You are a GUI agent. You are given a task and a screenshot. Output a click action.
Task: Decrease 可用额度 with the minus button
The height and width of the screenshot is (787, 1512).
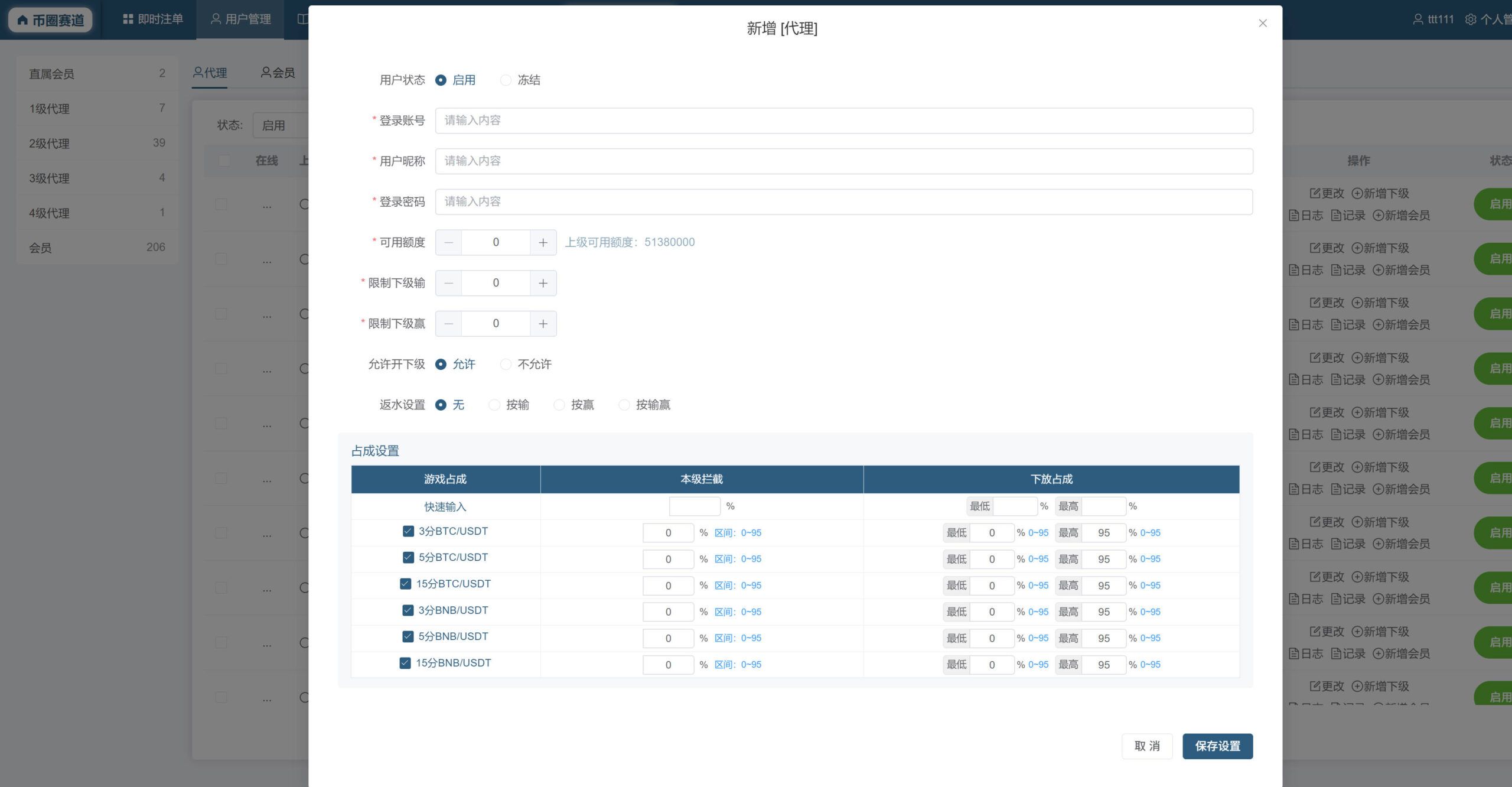449,243
